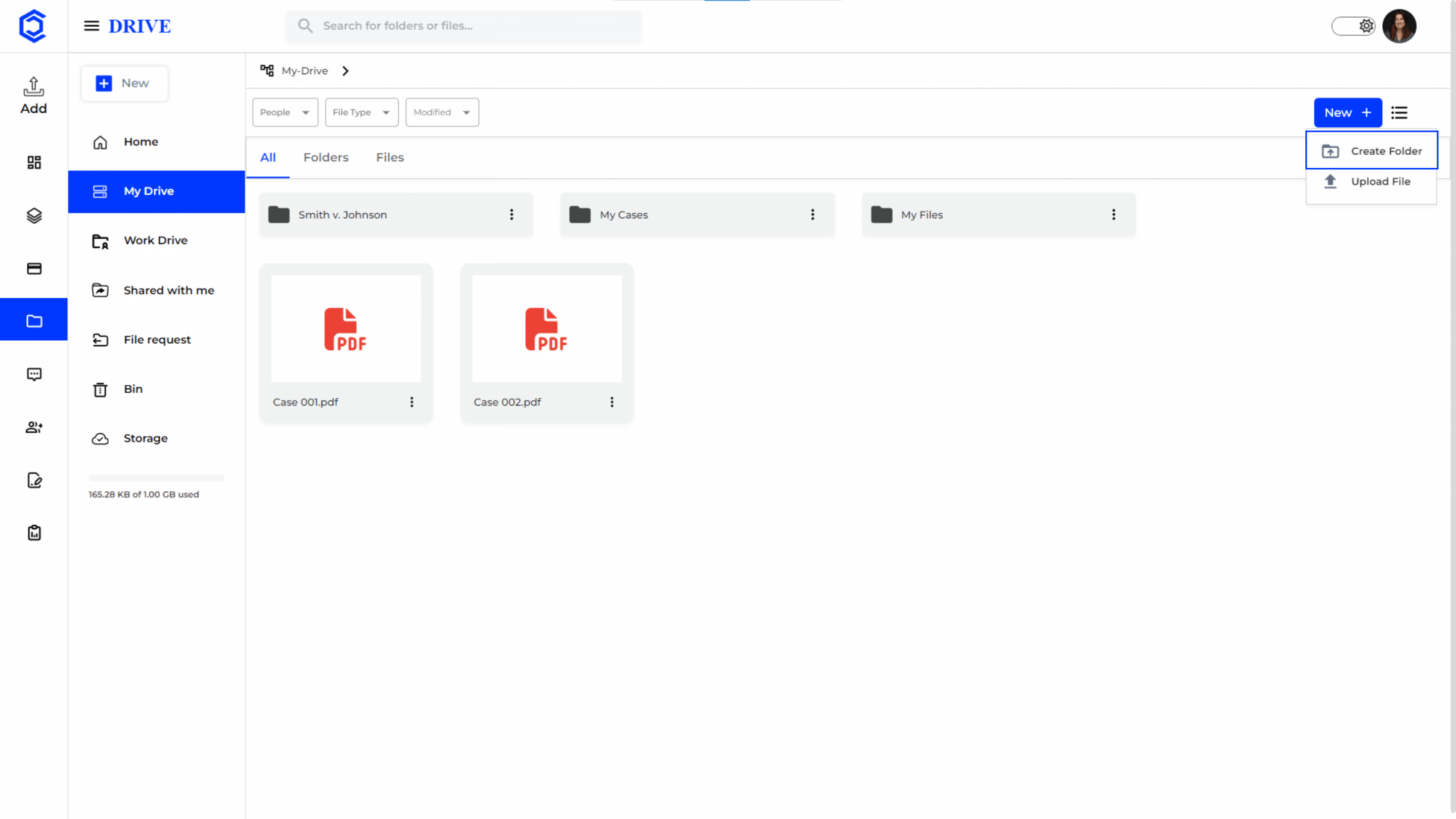
Task: Open options for Case 001.pdf
Action: pyautogui.click(x=412, y=402)
